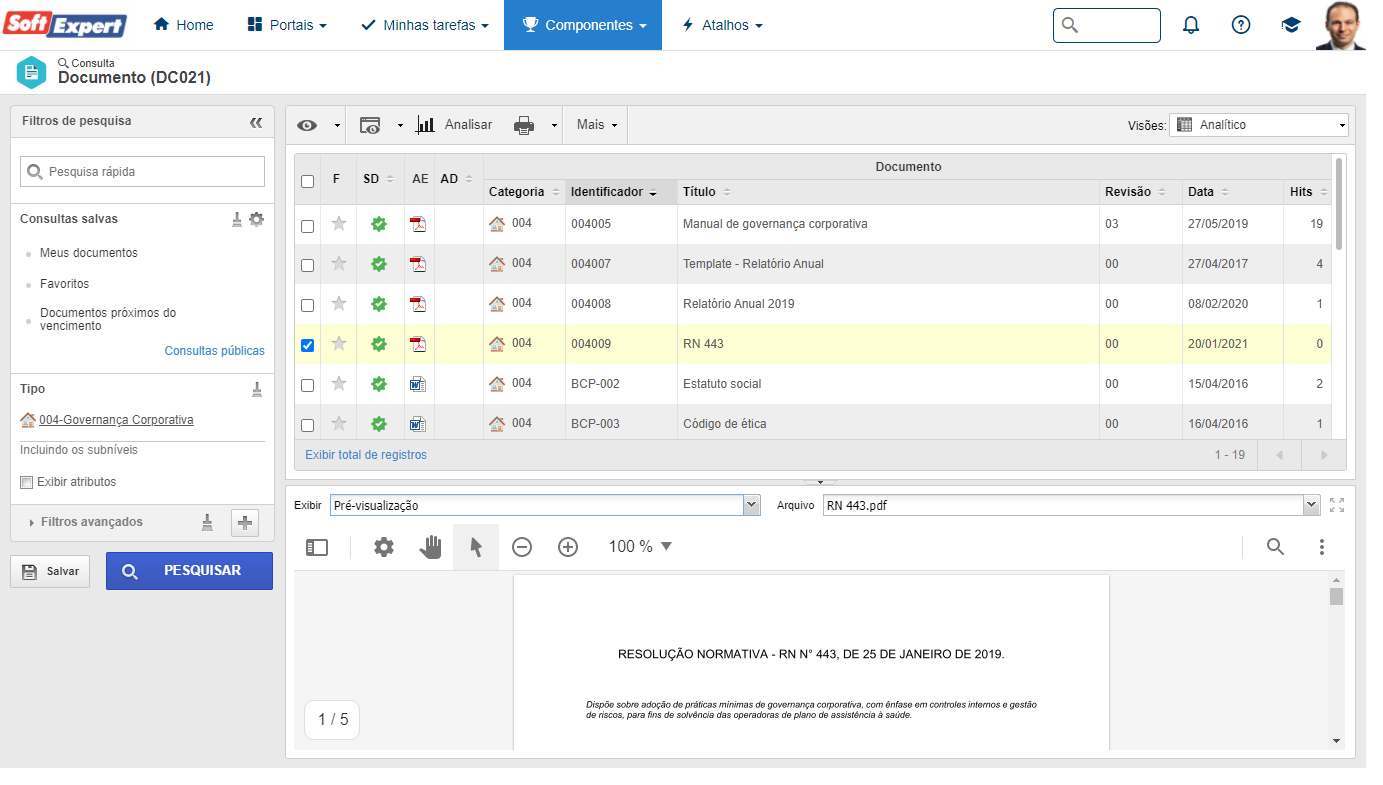
Task: Select the hand pan tool
Action: 430,547
